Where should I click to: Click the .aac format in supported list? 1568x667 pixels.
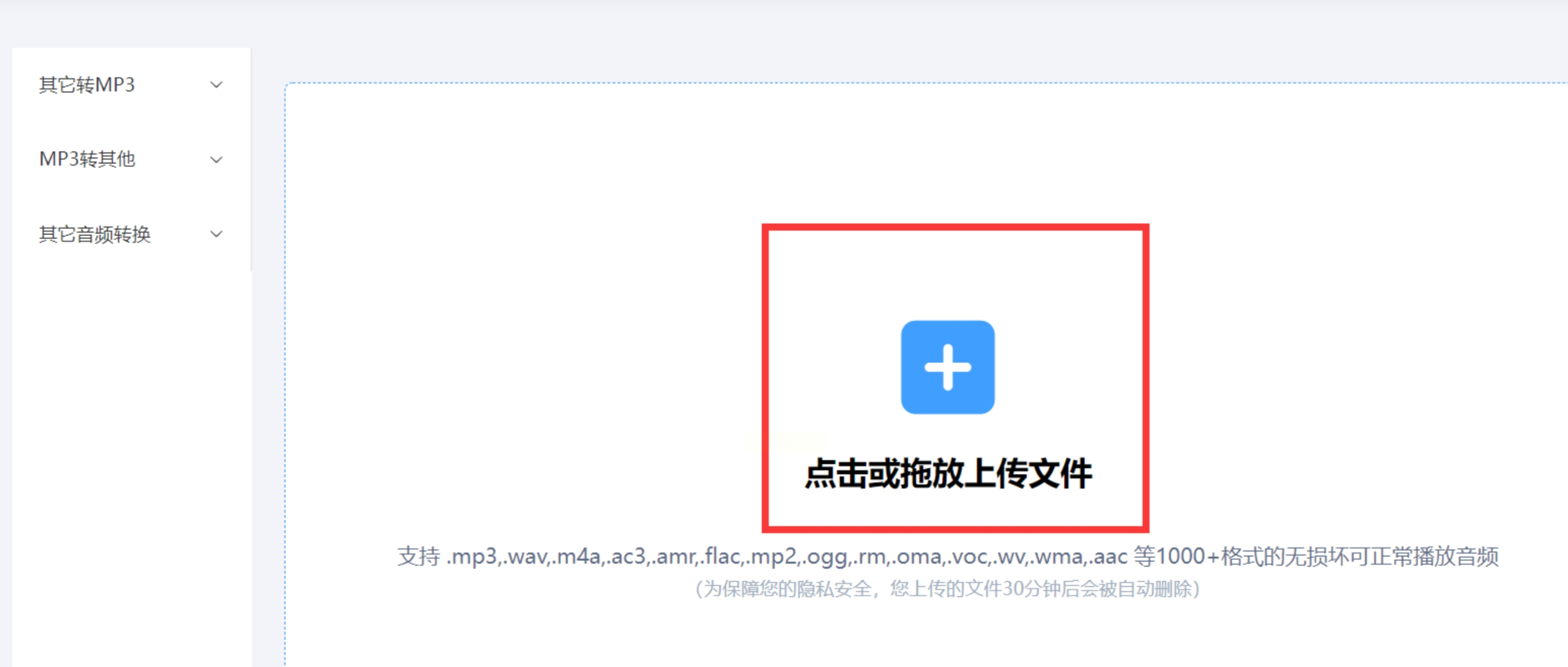point(1108,556)
